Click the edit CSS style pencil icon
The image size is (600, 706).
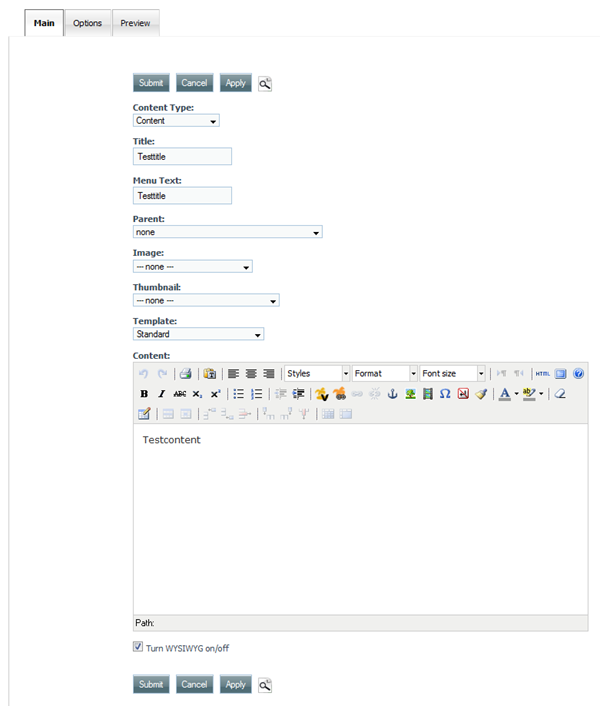144,414
